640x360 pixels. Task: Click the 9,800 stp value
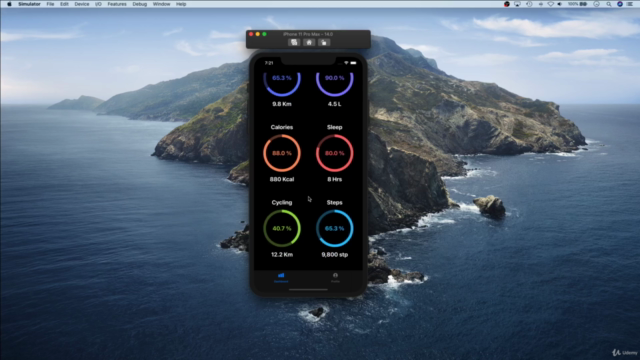335,254
